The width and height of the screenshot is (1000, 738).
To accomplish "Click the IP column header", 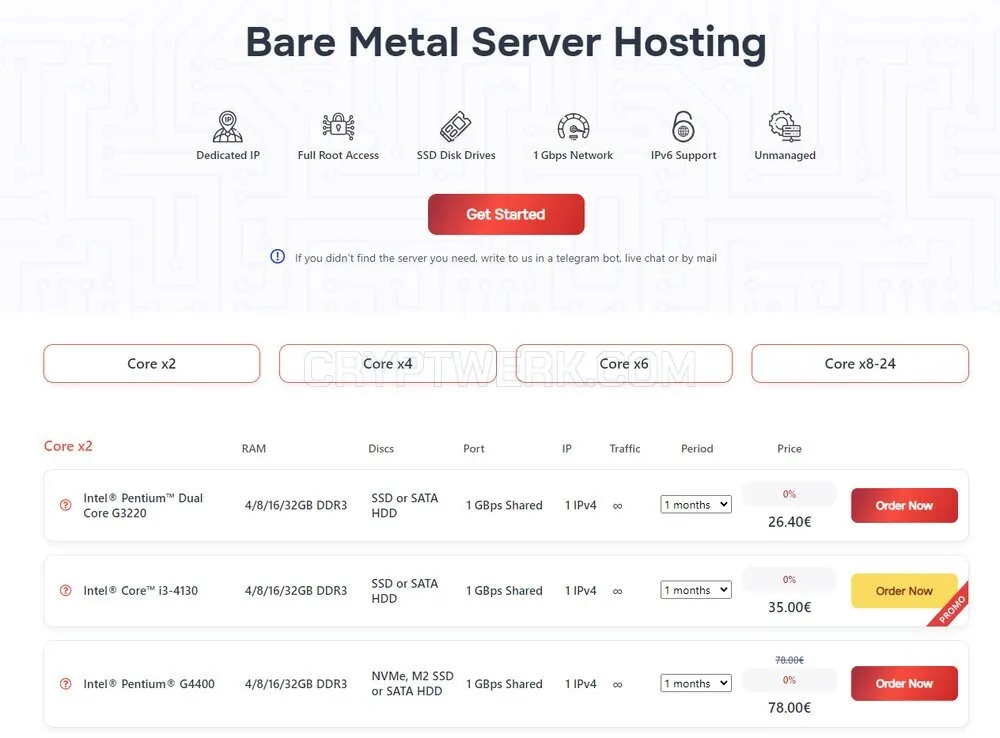I will (566, 448).
